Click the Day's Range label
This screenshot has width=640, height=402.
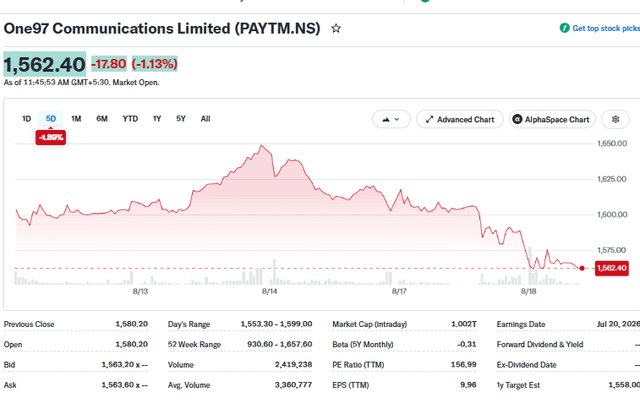(189, 324)
